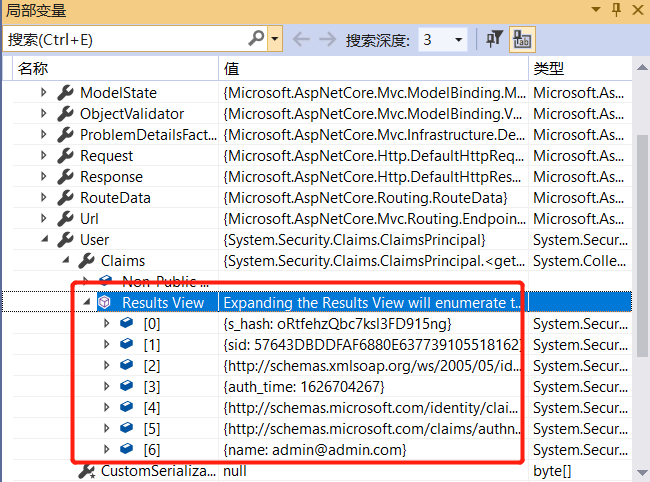
Task: Collapse the Claims node
Action: (x=65, y=260)
